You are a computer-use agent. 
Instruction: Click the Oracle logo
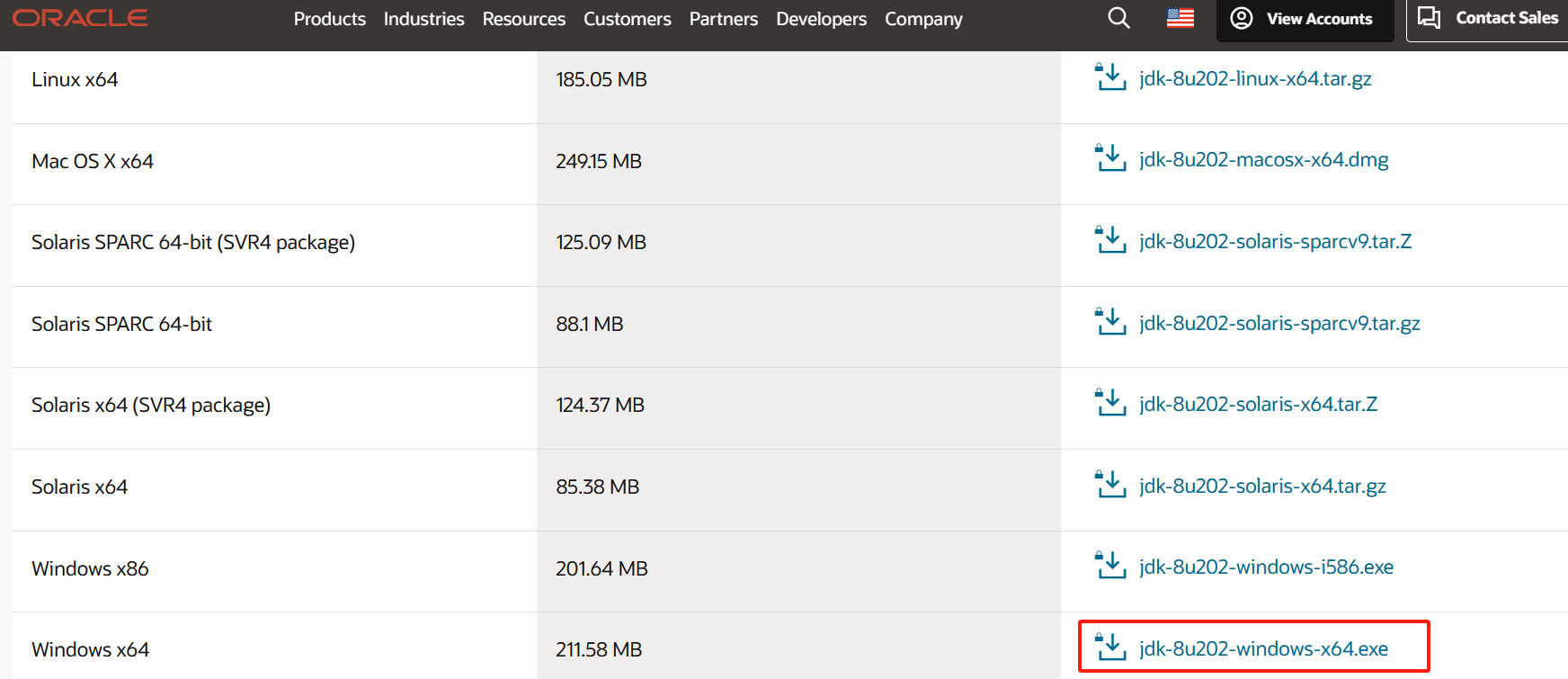pos(80,18)
